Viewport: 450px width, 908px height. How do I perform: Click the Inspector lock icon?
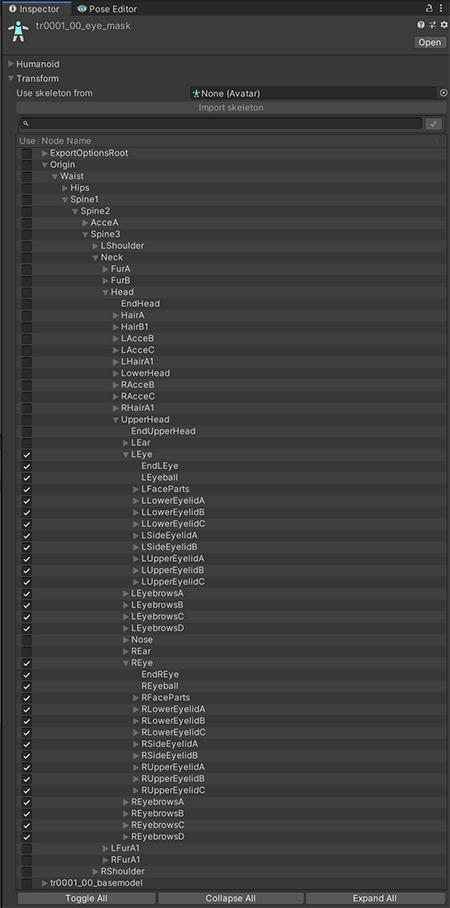(x=429, y=8)
